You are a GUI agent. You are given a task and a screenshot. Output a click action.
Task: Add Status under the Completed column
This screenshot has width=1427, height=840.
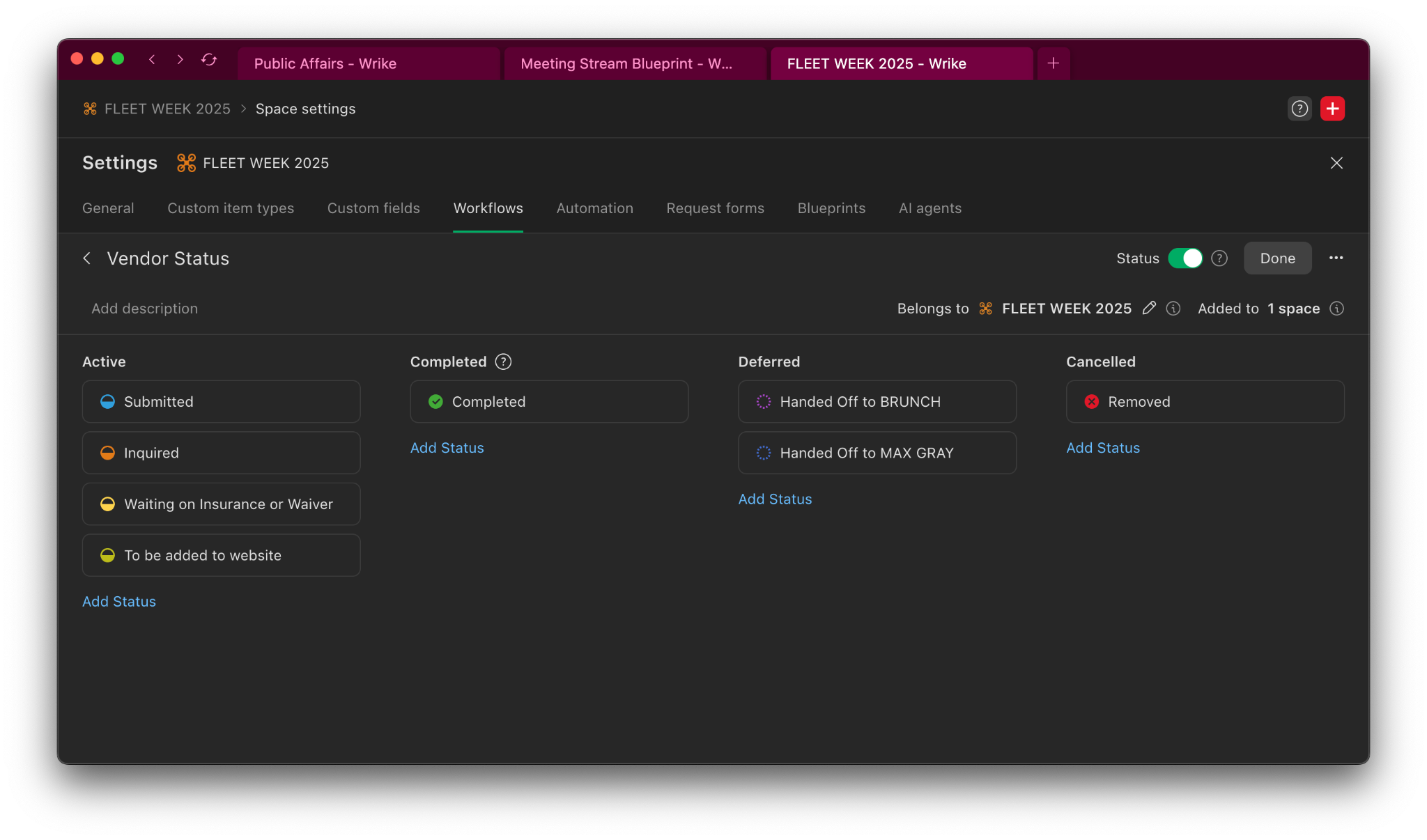pos(447,448)
